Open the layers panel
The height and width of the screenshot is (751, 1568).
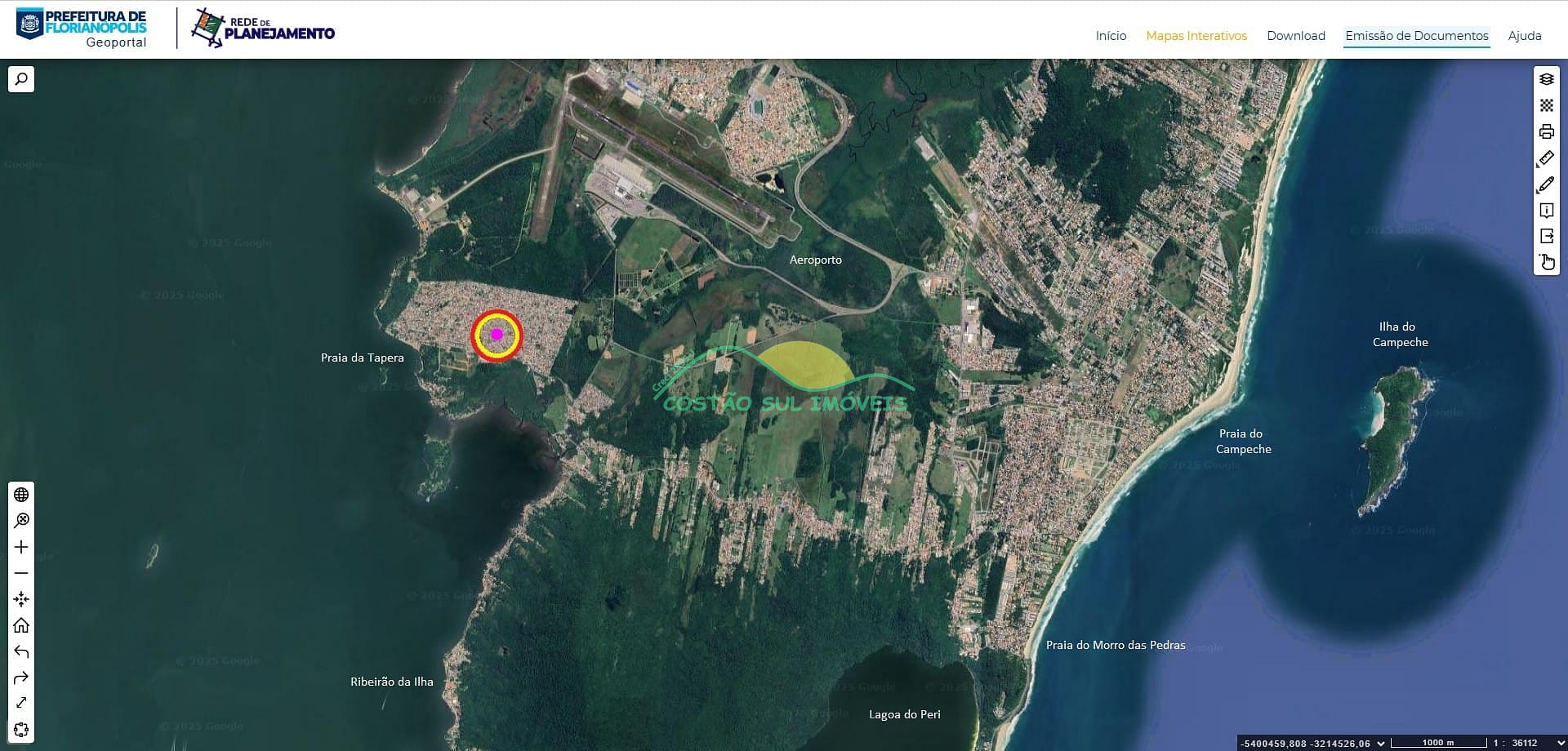[1546, 79]
